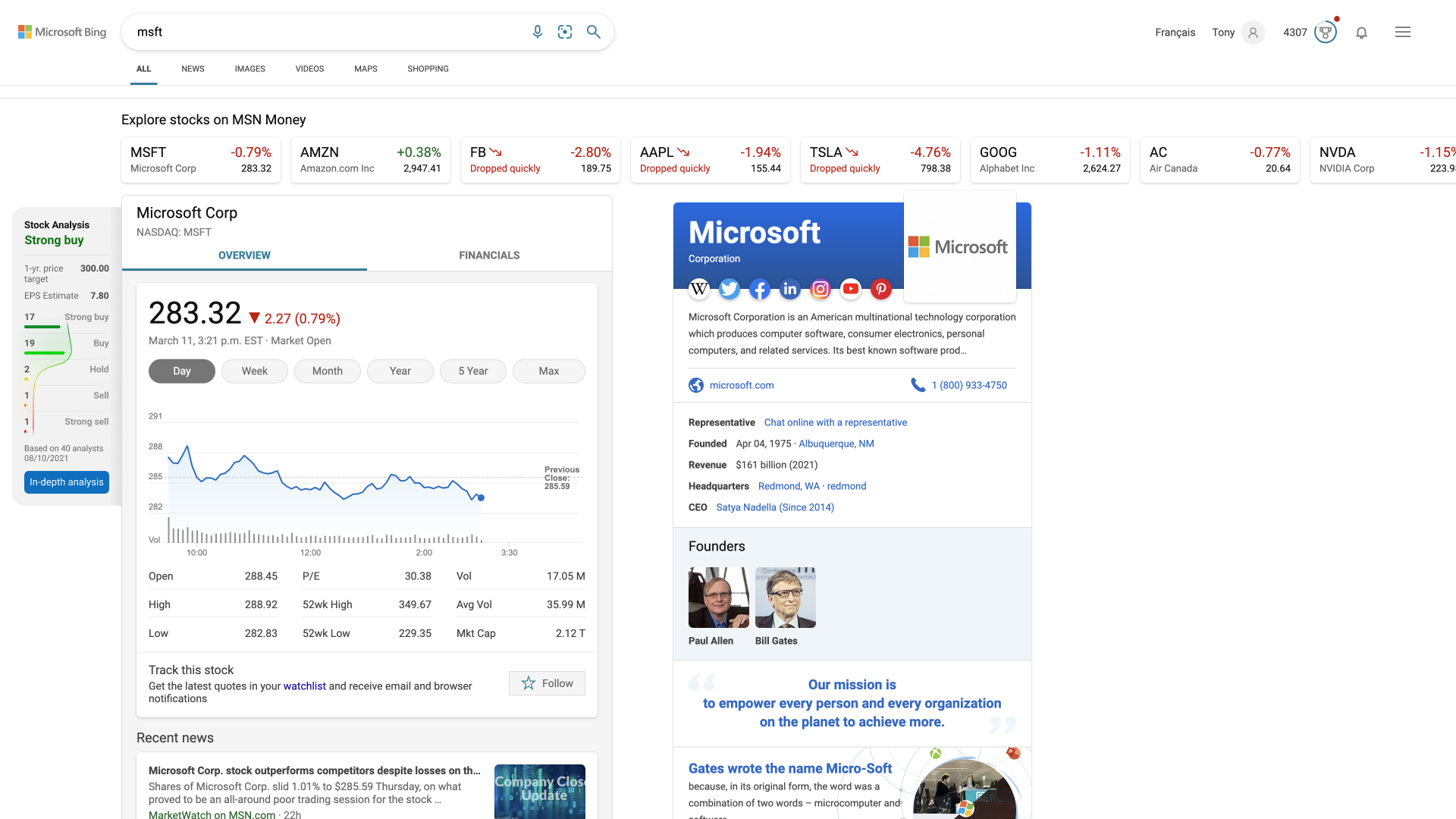Click the microphone voice search icon
Image resolution: width=1456 pixels, height=819 pixels.
(x=537, y=32)
